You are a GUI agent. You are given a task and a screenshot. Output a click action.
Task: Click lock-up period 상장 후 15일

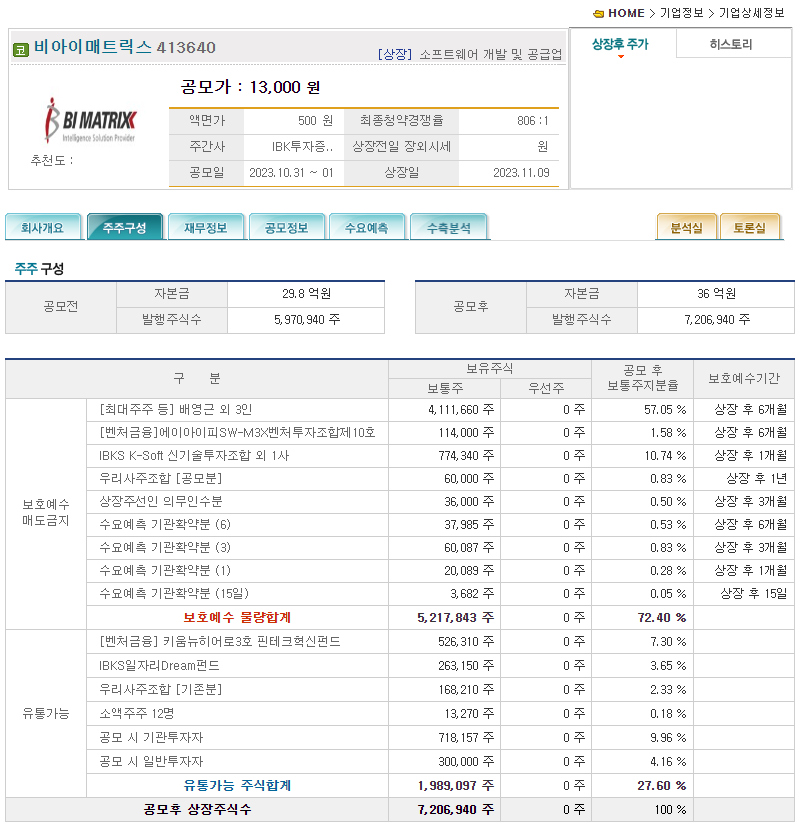coord(753,593)
